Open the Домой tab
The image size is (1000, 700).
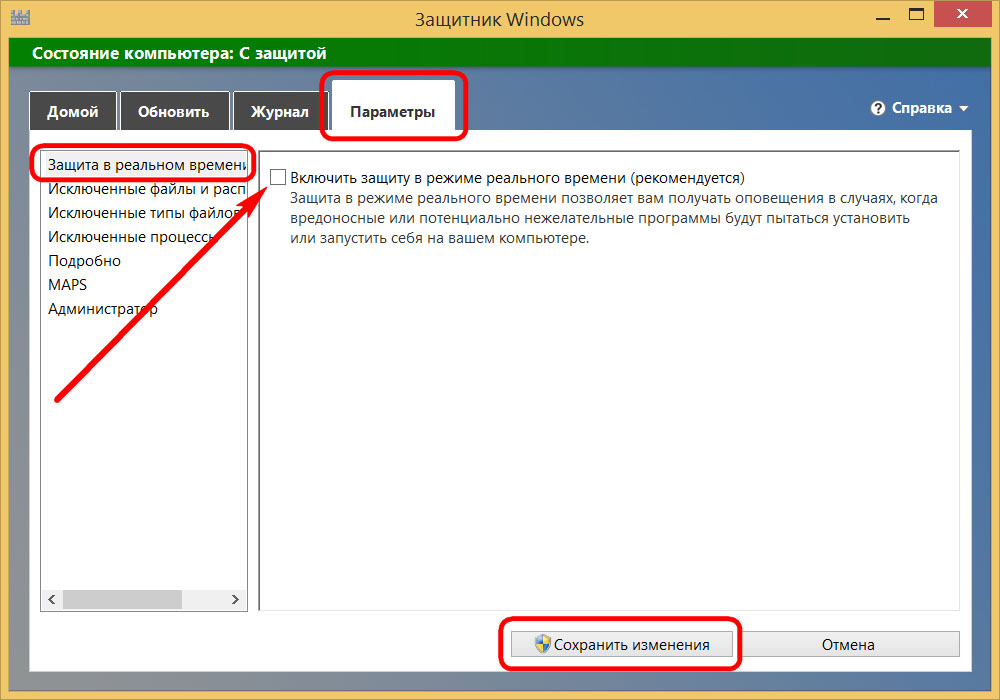[73, 112]
